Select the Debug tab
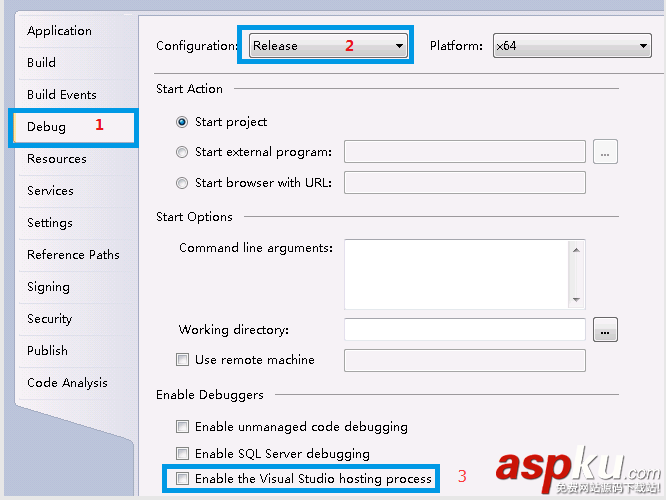 click(x=73, y=127)
